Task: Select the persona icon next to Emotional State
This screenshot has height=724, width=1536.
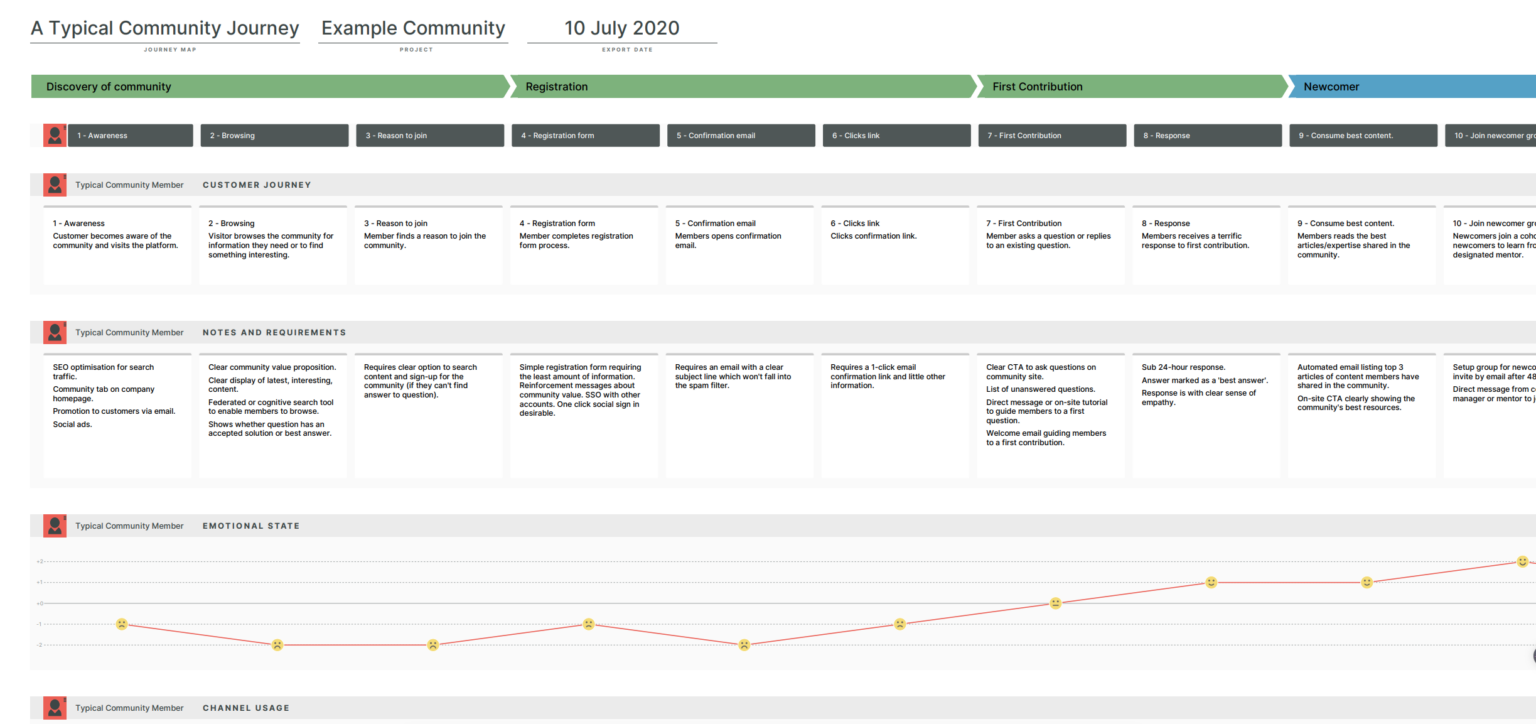Action: coord(54,525)
